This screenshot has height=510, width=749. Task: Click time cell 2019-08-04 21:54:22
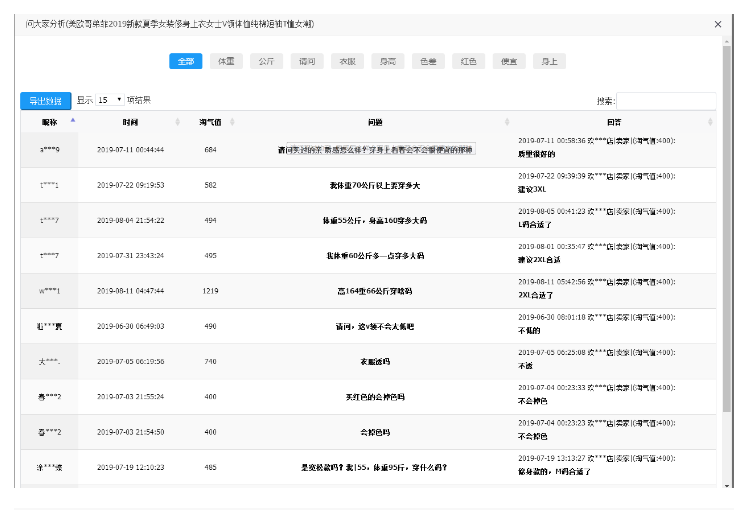pyautogui.click(x=130, y=220)
